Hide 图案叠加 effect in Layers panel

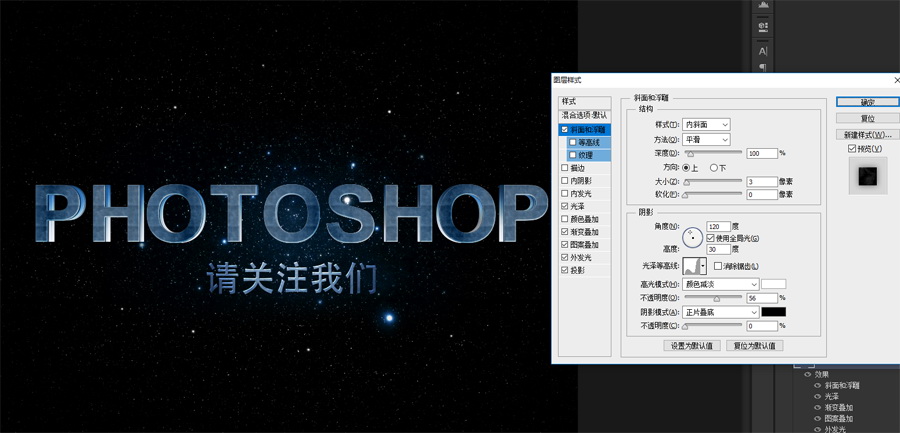[x=817, y=418]
